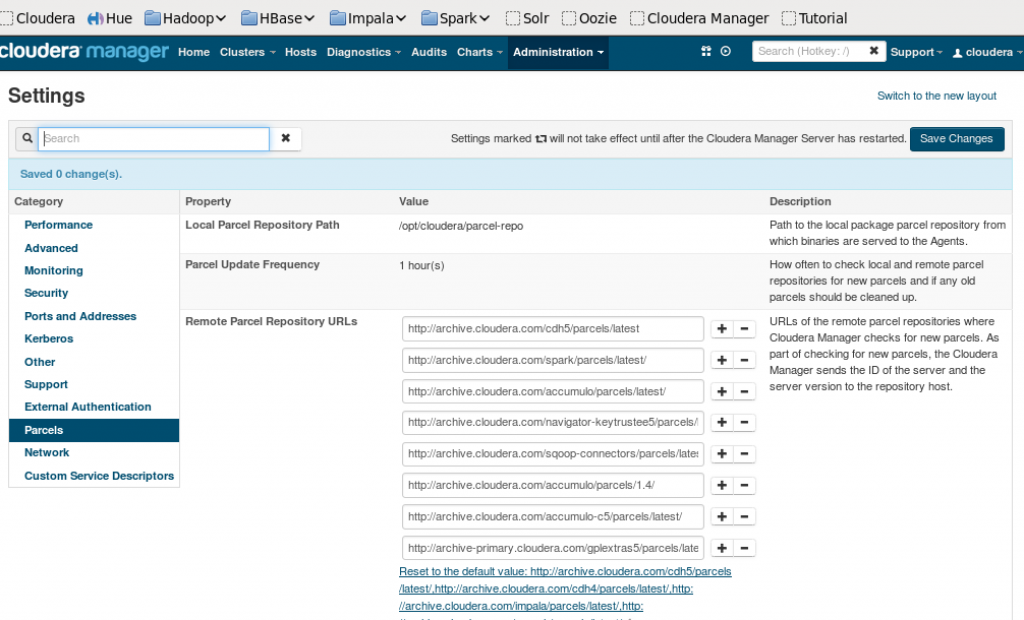Viewport: 1024px width, 620px height.
Task: Open the Administration menu
Action: pyautogui.click(x=558, y=52)
